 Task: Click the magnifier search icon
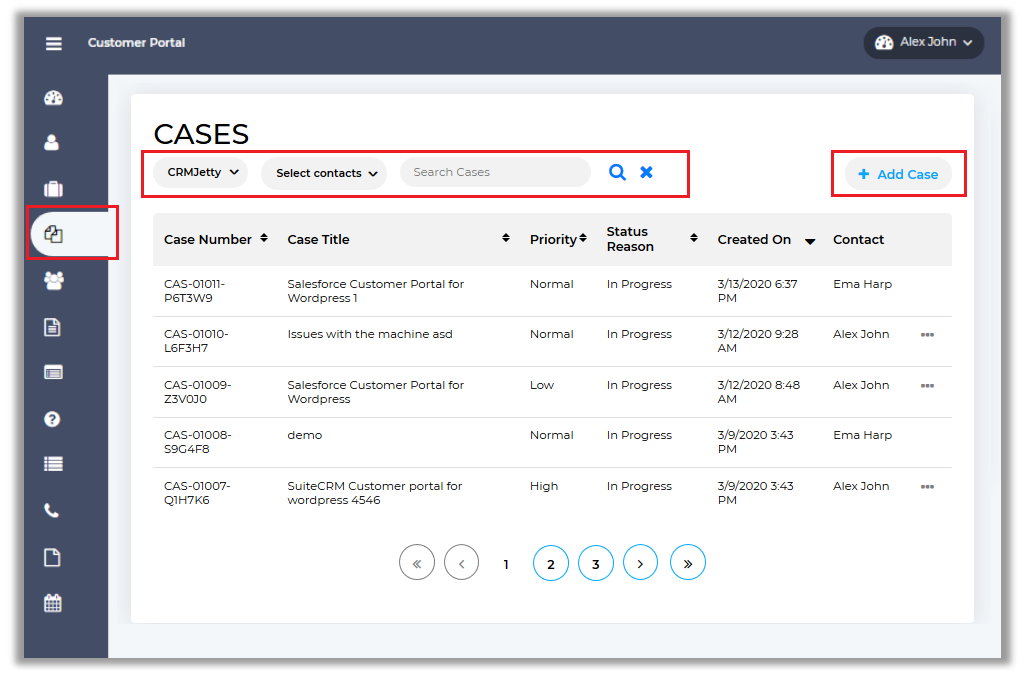pos(617,172)
